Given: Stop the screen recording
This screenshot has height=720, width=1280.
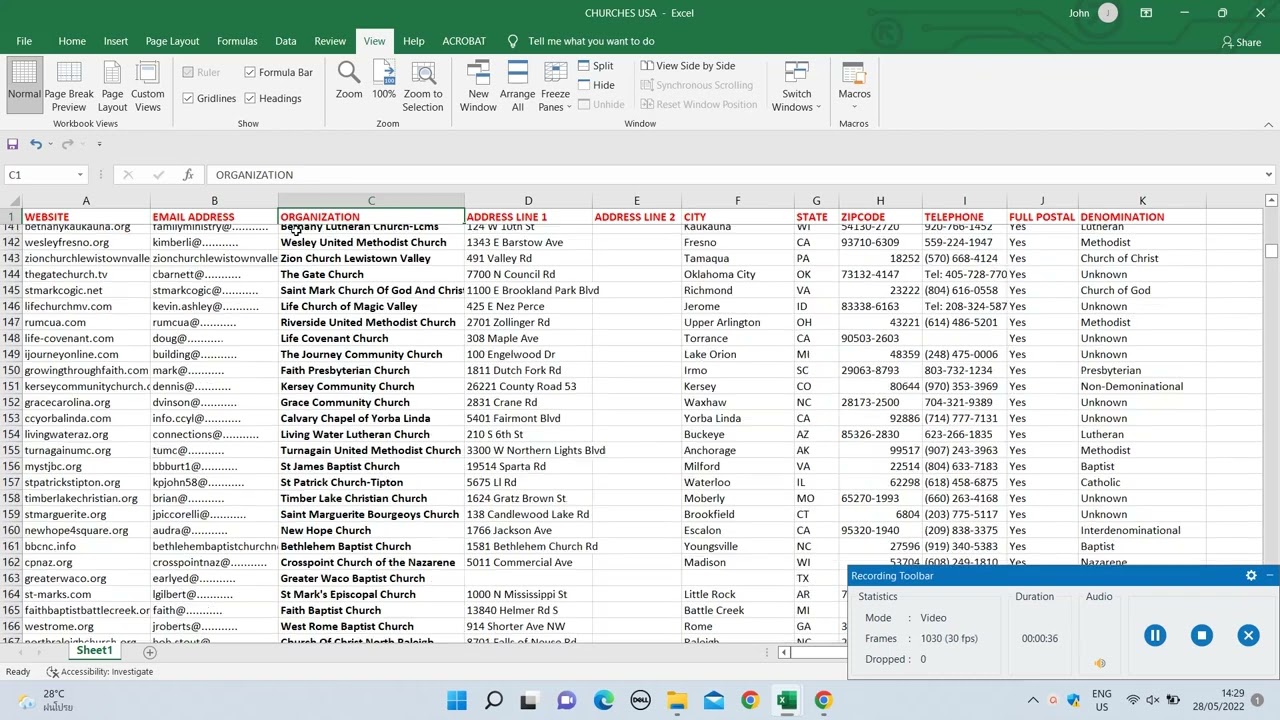Looking at the screenshot, I should 1202,636.
